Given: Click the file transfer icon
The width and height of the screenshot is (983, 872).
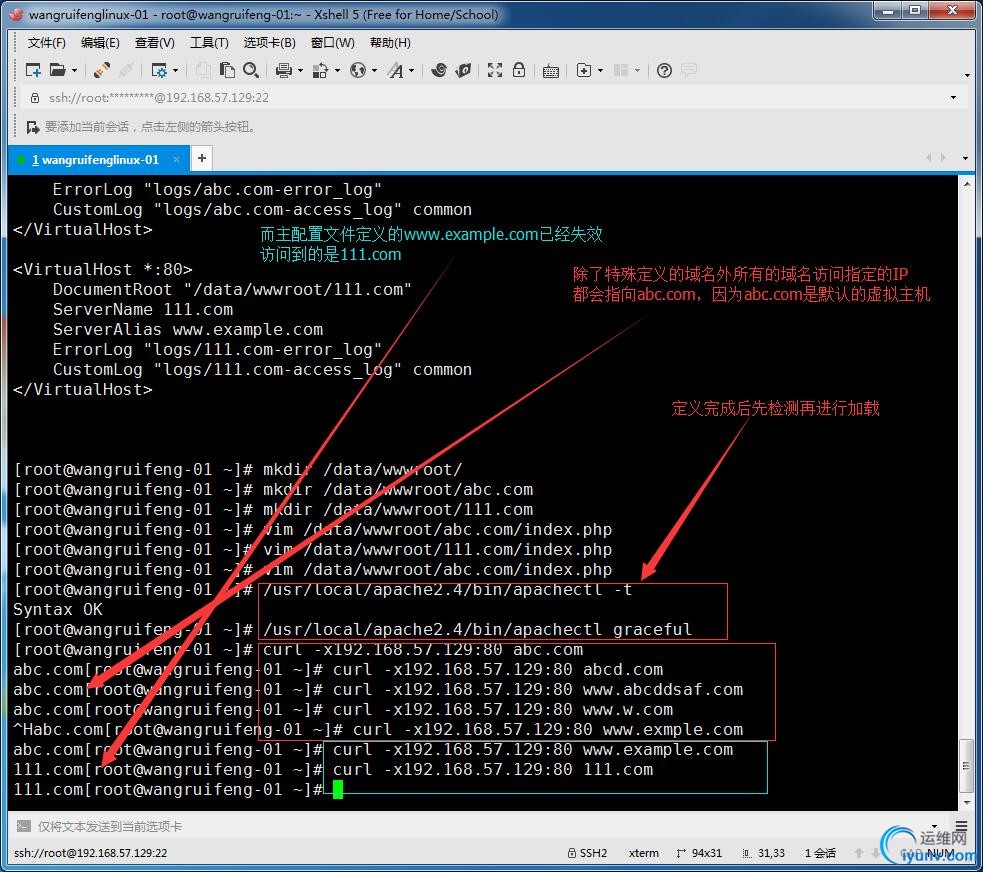Looking at the screenshot, I should (320, 70).
